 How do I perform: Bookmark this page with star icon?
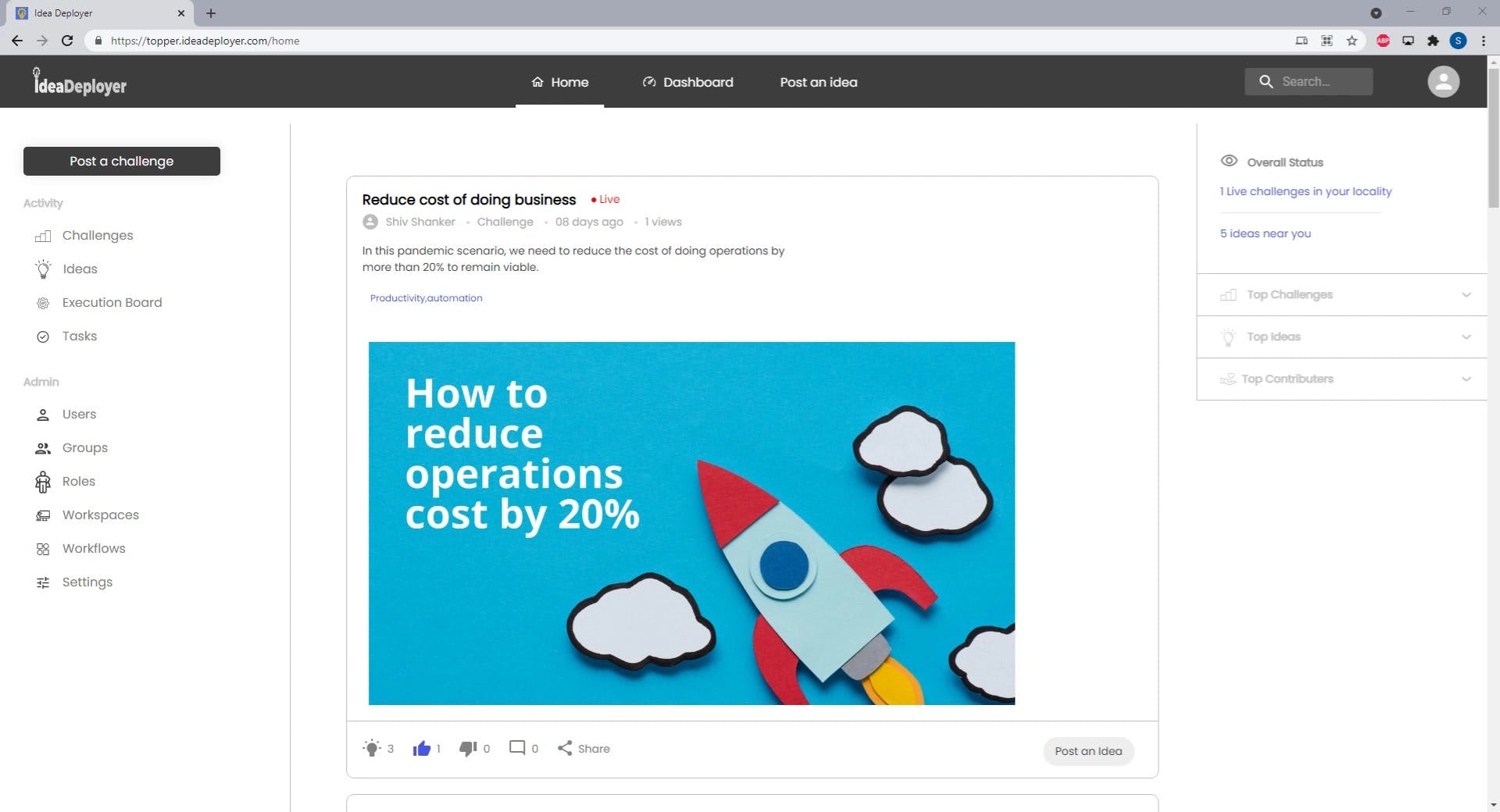pyautogui.click(x=1352, y=41)
